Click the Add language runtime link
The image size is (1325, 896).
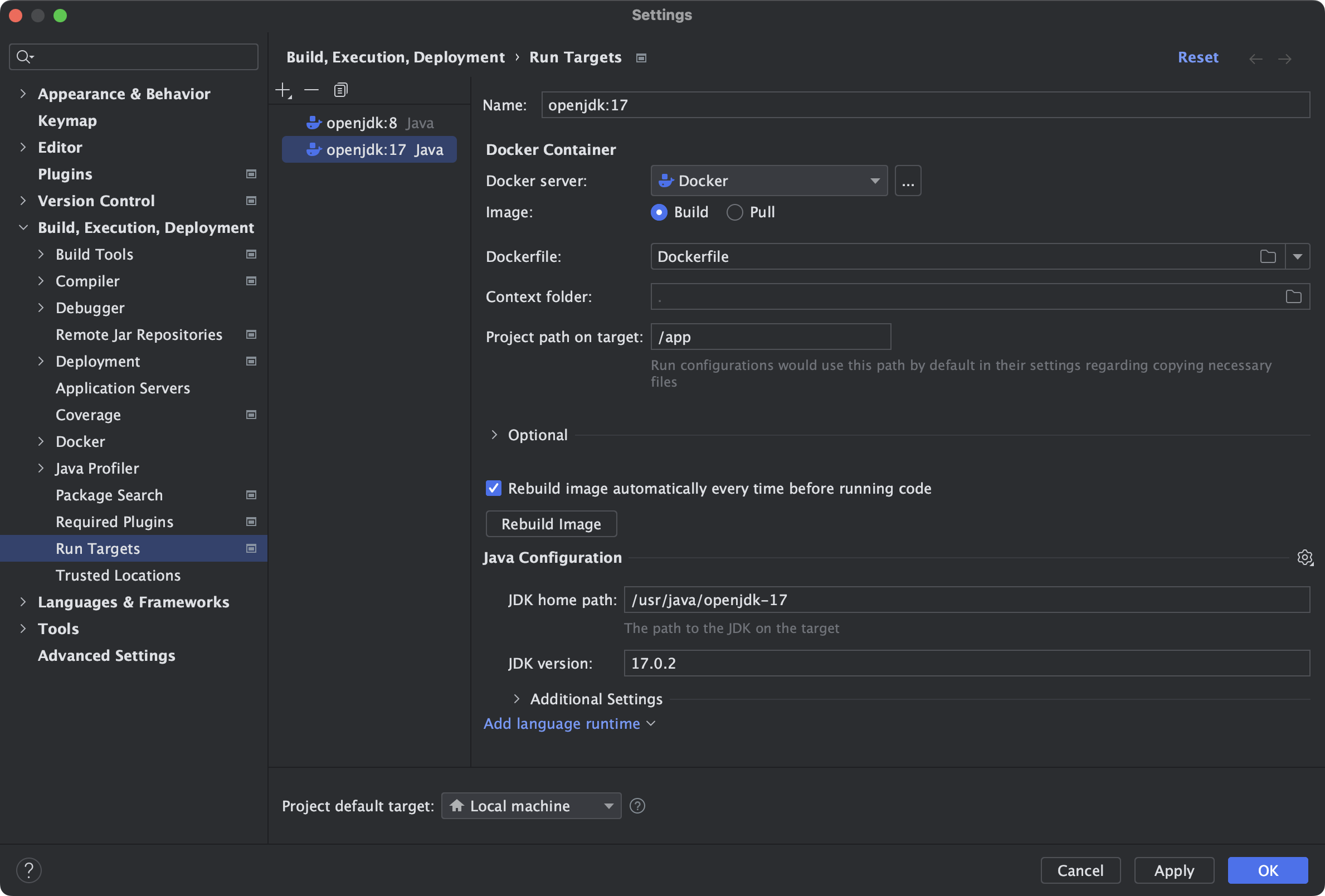click(x=562, y=723)
